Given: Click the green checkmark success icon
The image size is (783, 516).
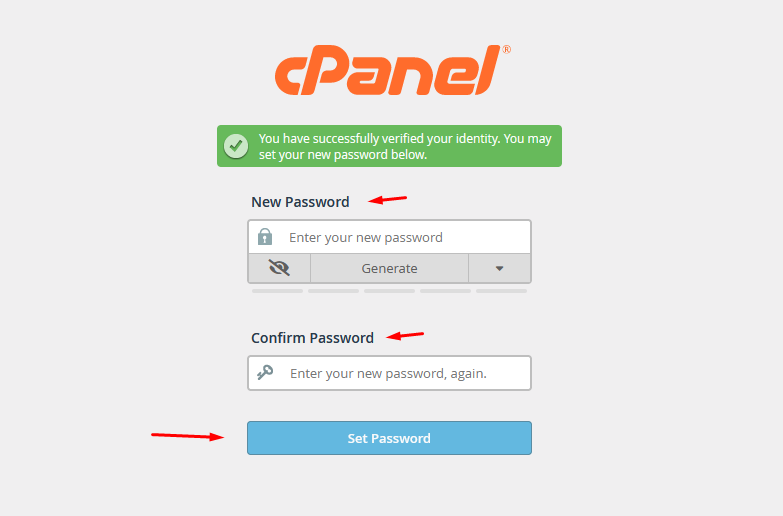Looking at the screenshot, I should tap(236, 146).
